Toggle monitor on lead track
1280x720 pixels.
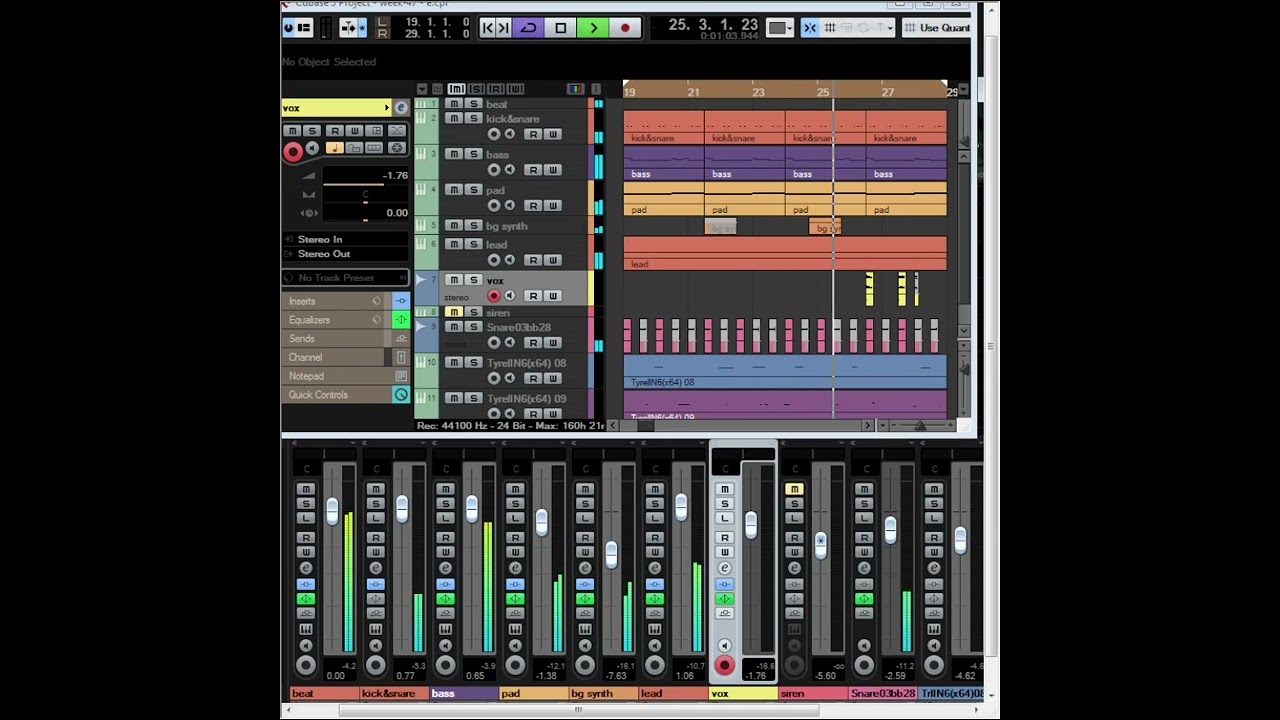click(x=510, y=260)
